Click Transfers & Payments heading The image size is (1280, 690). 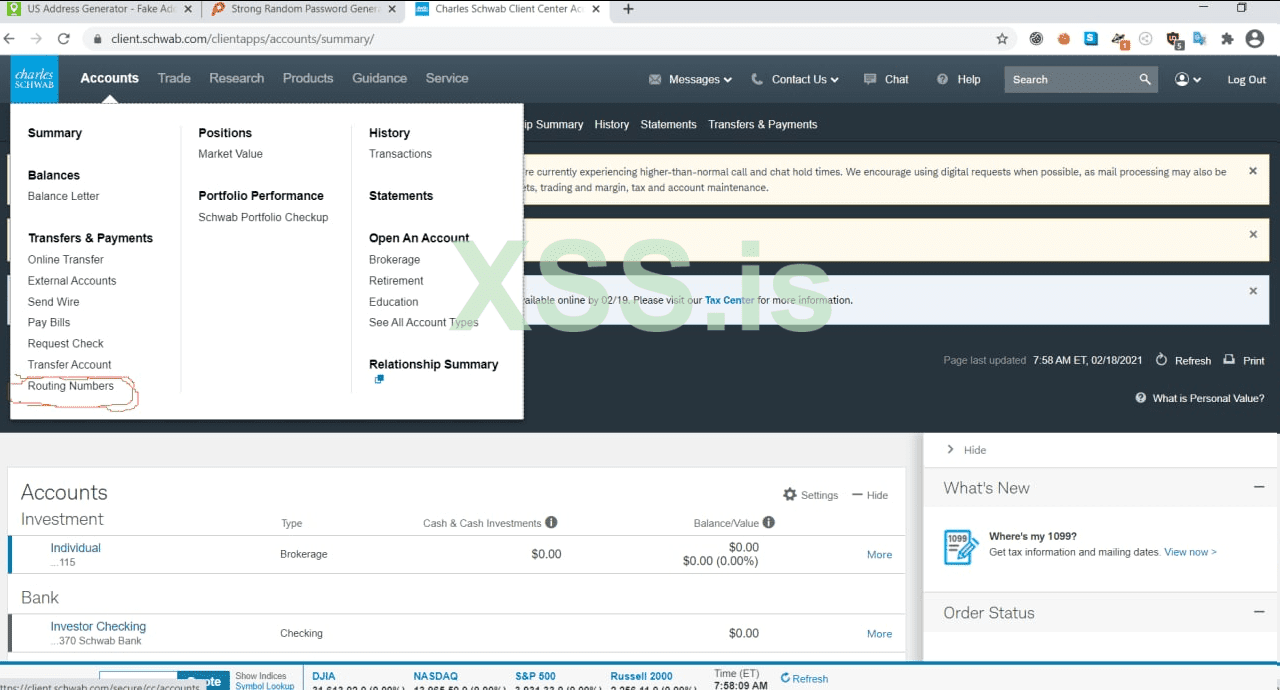91,238
